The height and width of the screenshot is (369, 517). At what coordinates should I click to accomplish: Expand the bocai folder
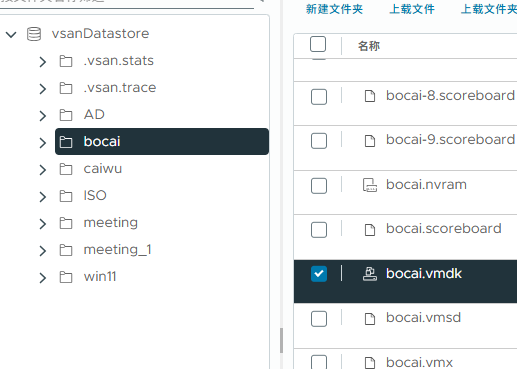[x=42, y=143]
